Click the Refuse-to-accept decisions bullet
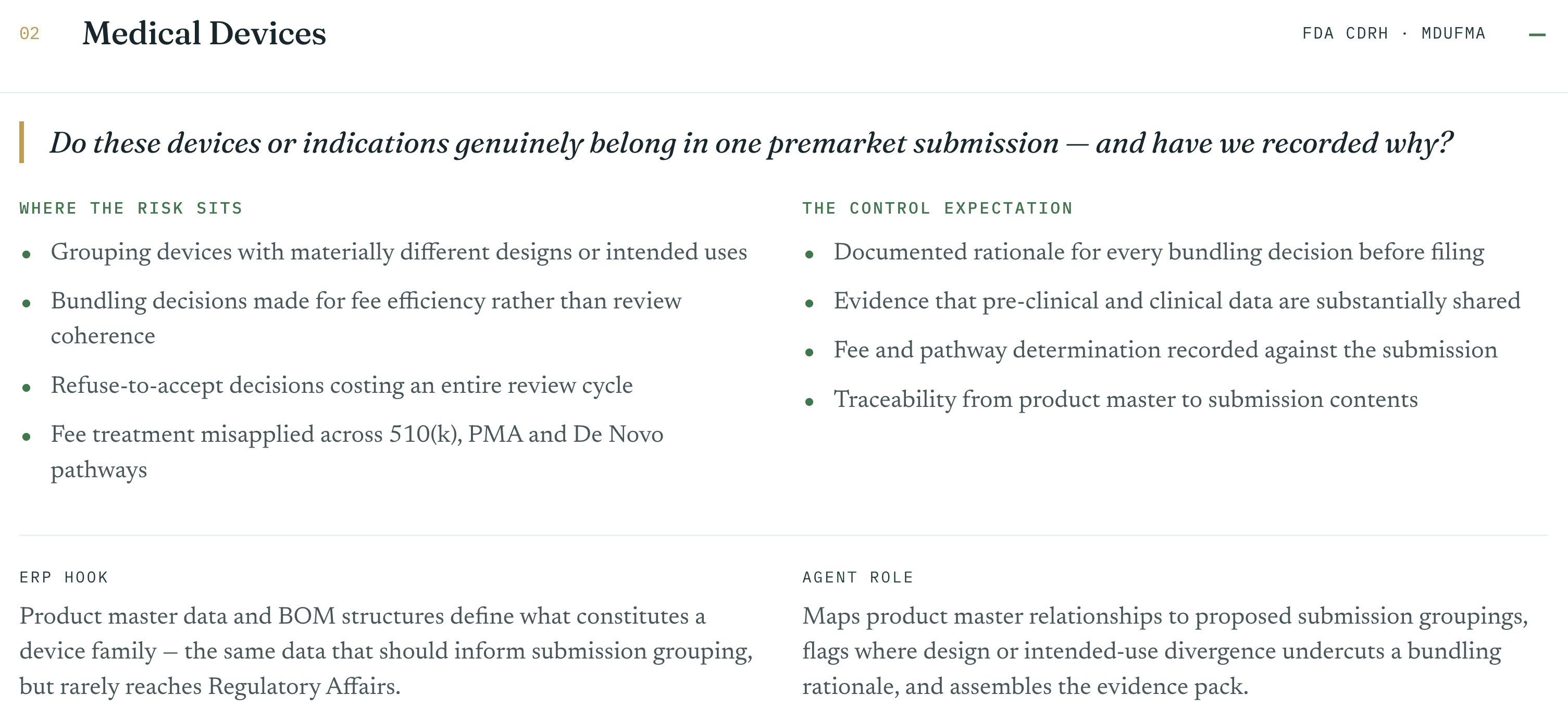The image size is (1568, 720). point(342,385)
